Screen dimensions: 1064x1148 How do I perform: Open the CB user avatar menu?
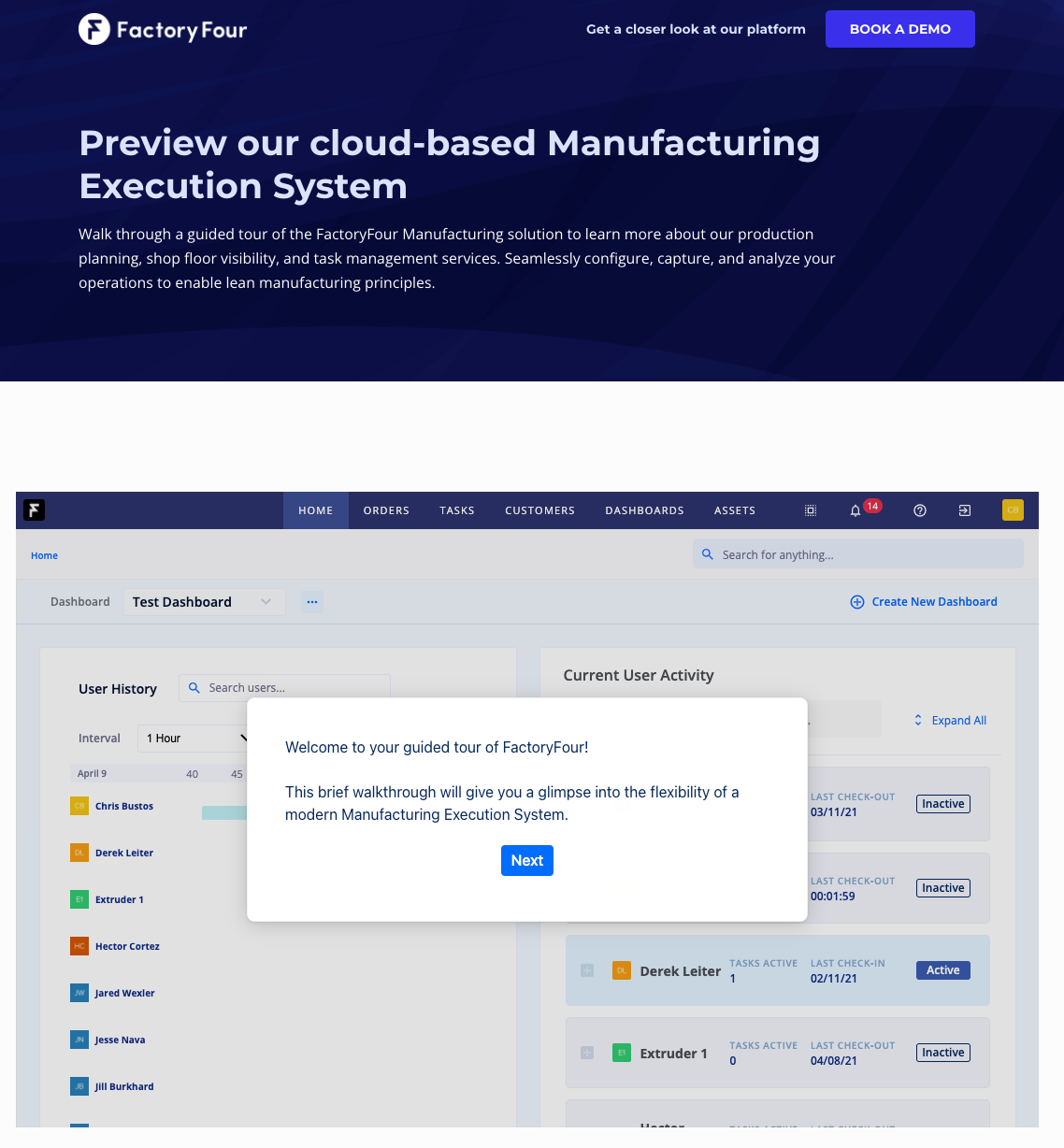[x=1013, y=509]
